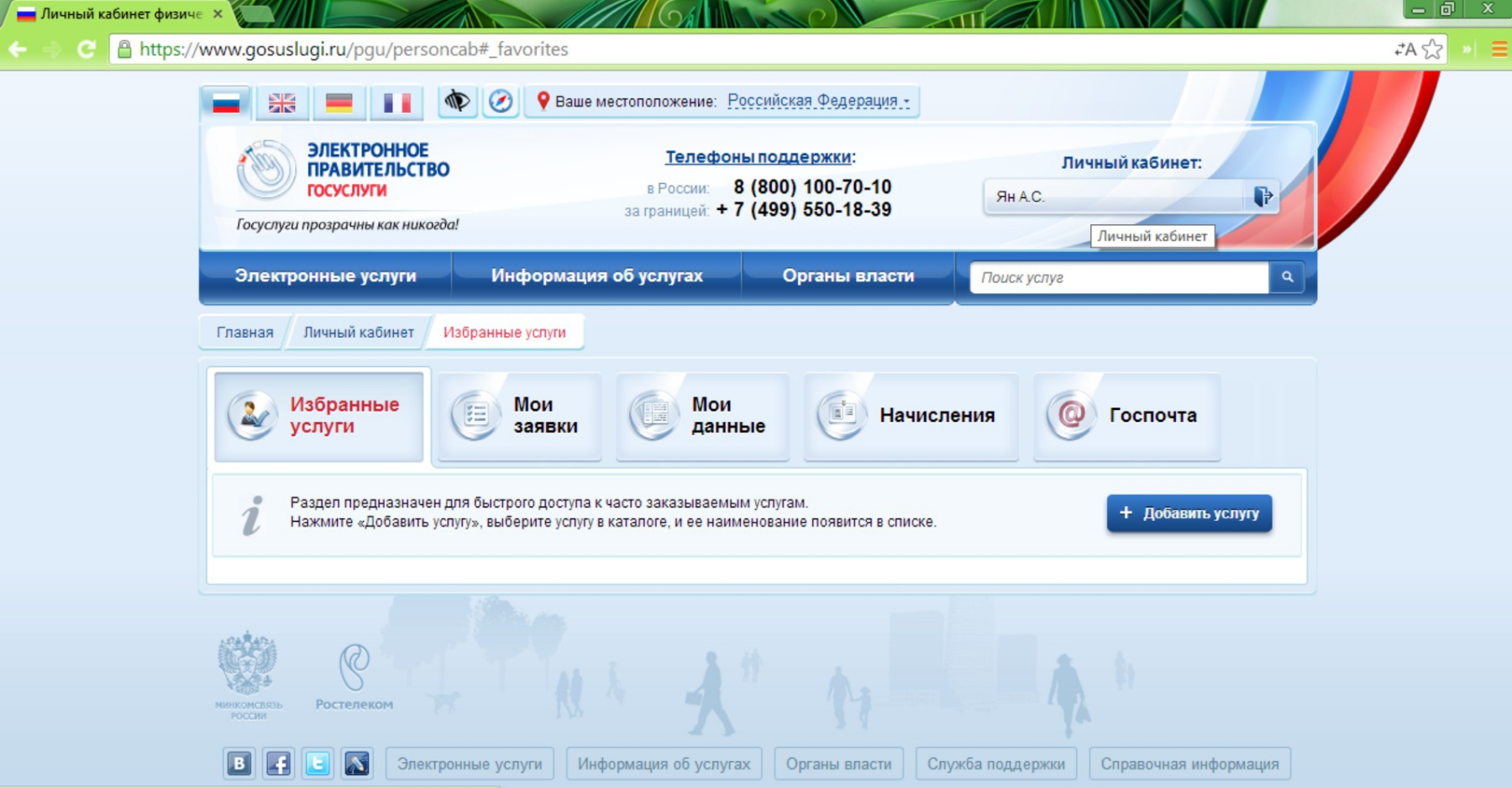
Task: Bookmark the page with the star icon
Action: (x=1433, y=50)
